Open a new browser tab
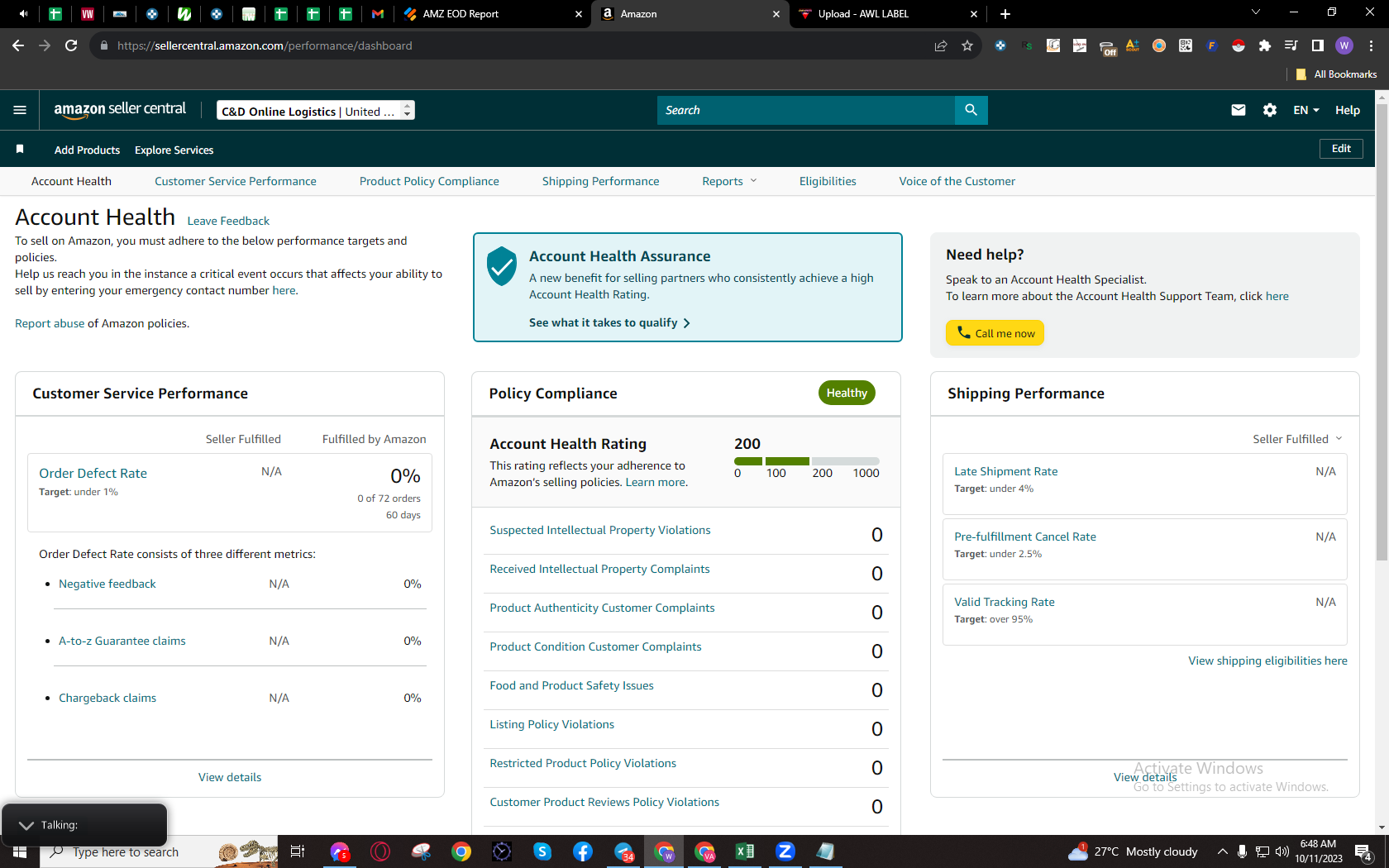Viewport: 1389px width, 868px height. pyautogui.click(x=1005, y=14)
